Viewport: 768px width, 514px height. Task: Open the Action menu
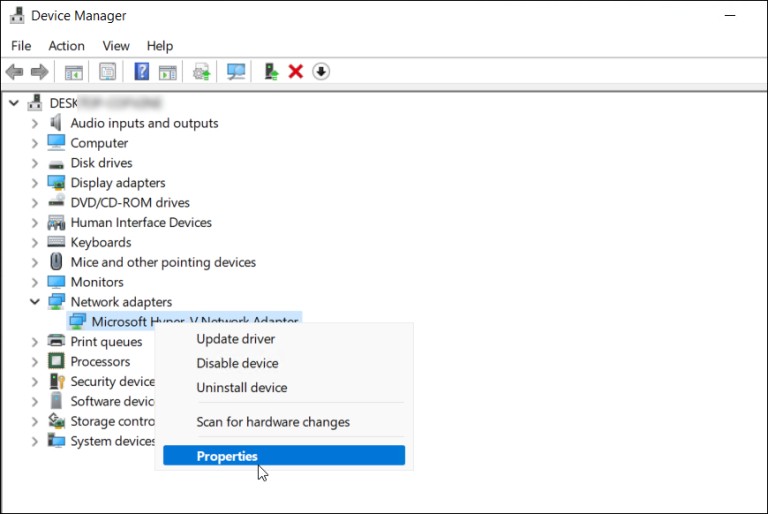point(66,46)
